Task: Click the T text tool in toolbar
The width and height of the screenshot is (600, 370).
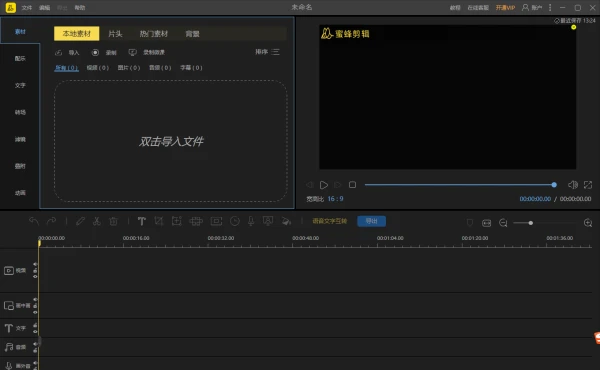Action: pos(142,221)
